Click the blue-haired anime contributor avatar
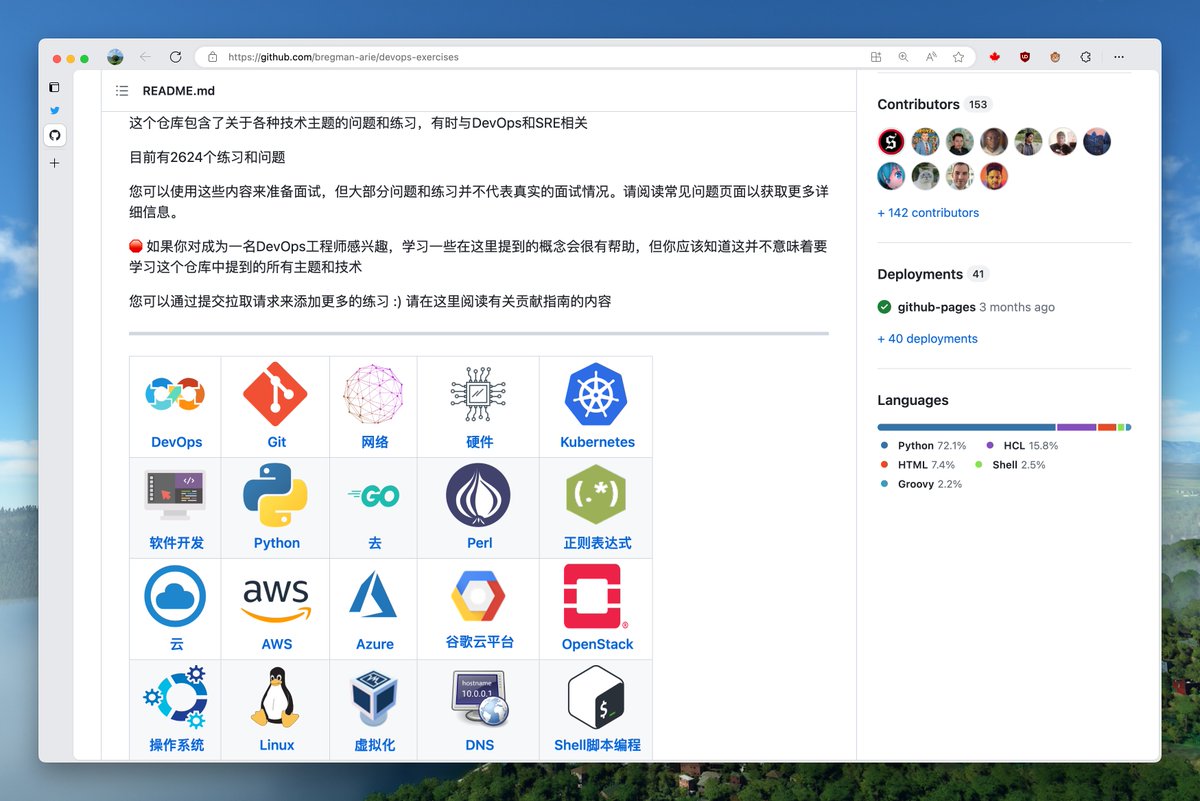This screenshot has width=1200, height=801. point(891,176)
